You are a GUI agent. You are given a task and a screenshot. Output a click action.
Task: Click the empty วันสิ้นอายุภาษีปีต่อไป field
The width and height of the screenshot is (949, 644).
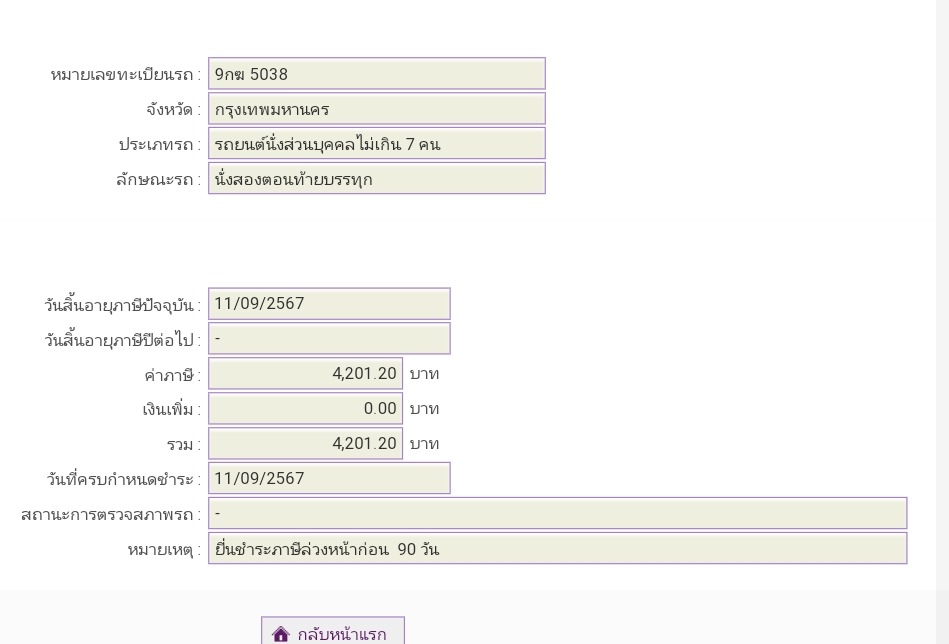pos(329,339)
